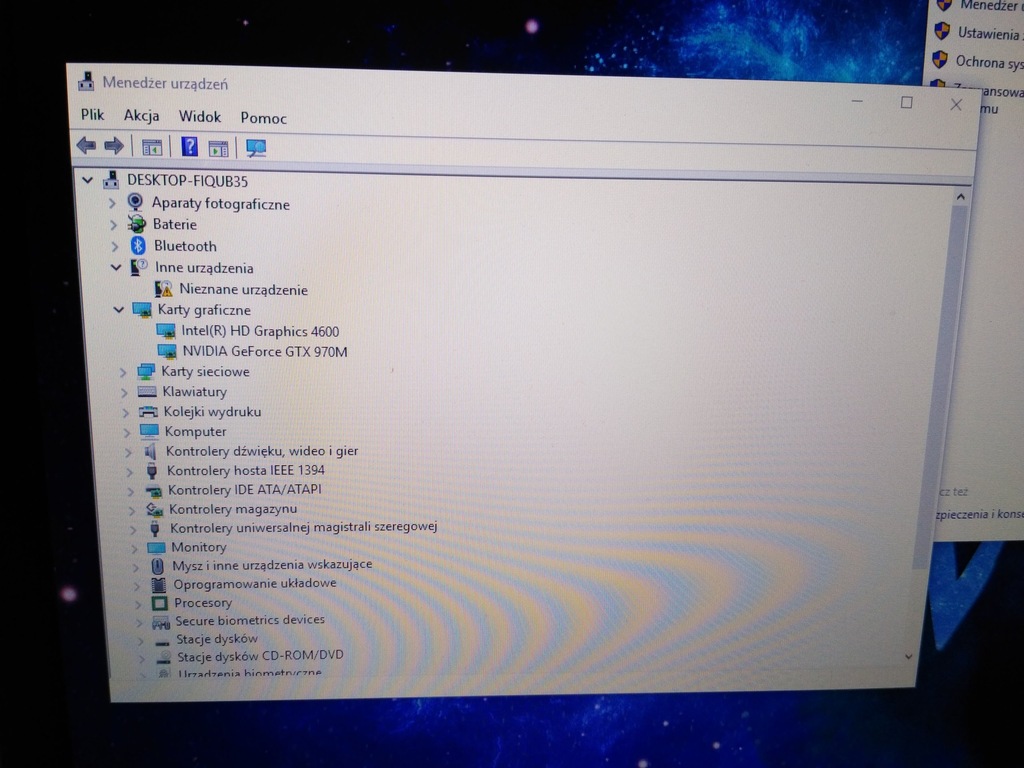Select the Nieznane urządzenie entry
1024x768 pixels.
click(243, 289)
